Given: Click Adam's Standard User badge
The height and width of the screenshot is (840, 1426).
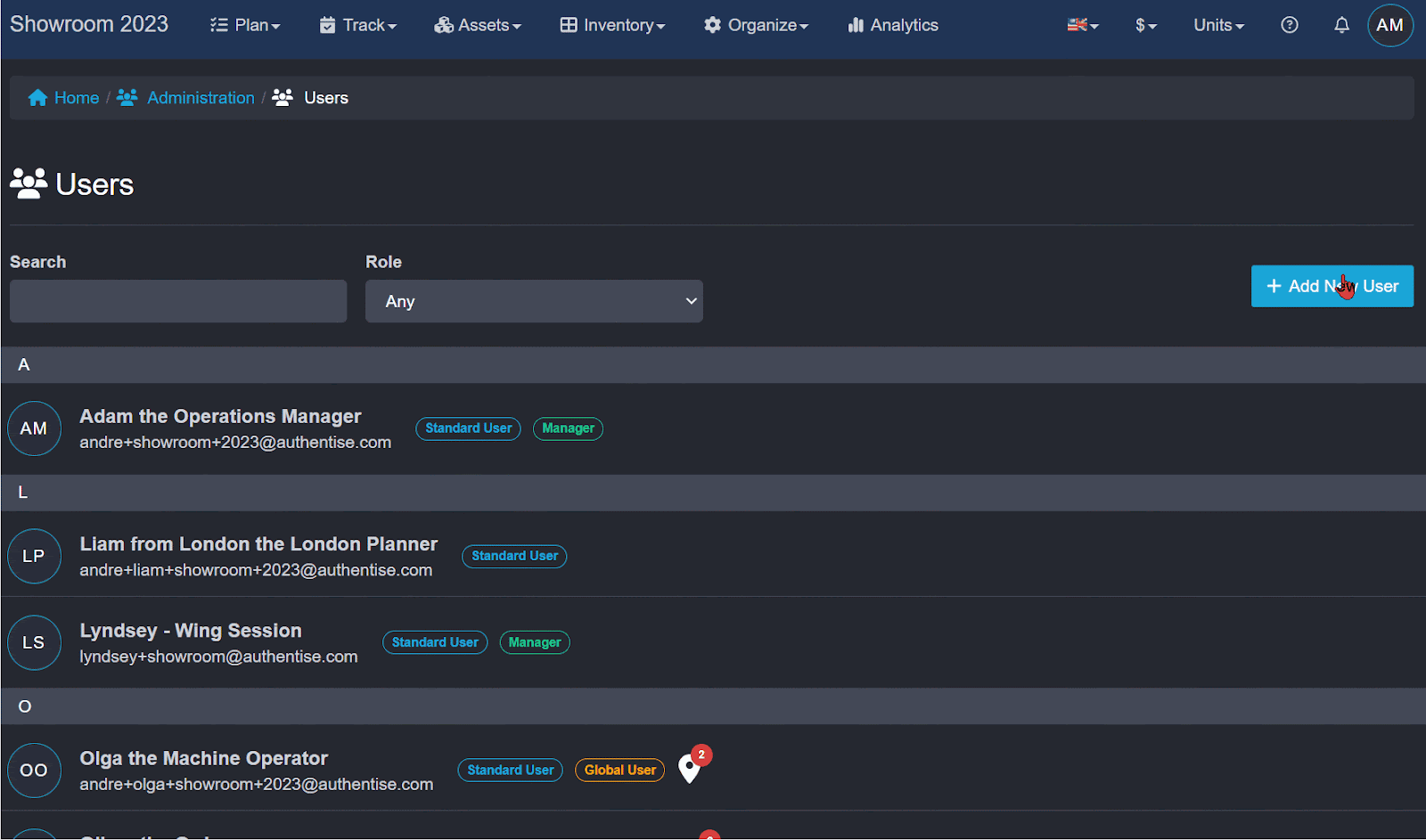Looking at the screenshot, I should point(468,428).
